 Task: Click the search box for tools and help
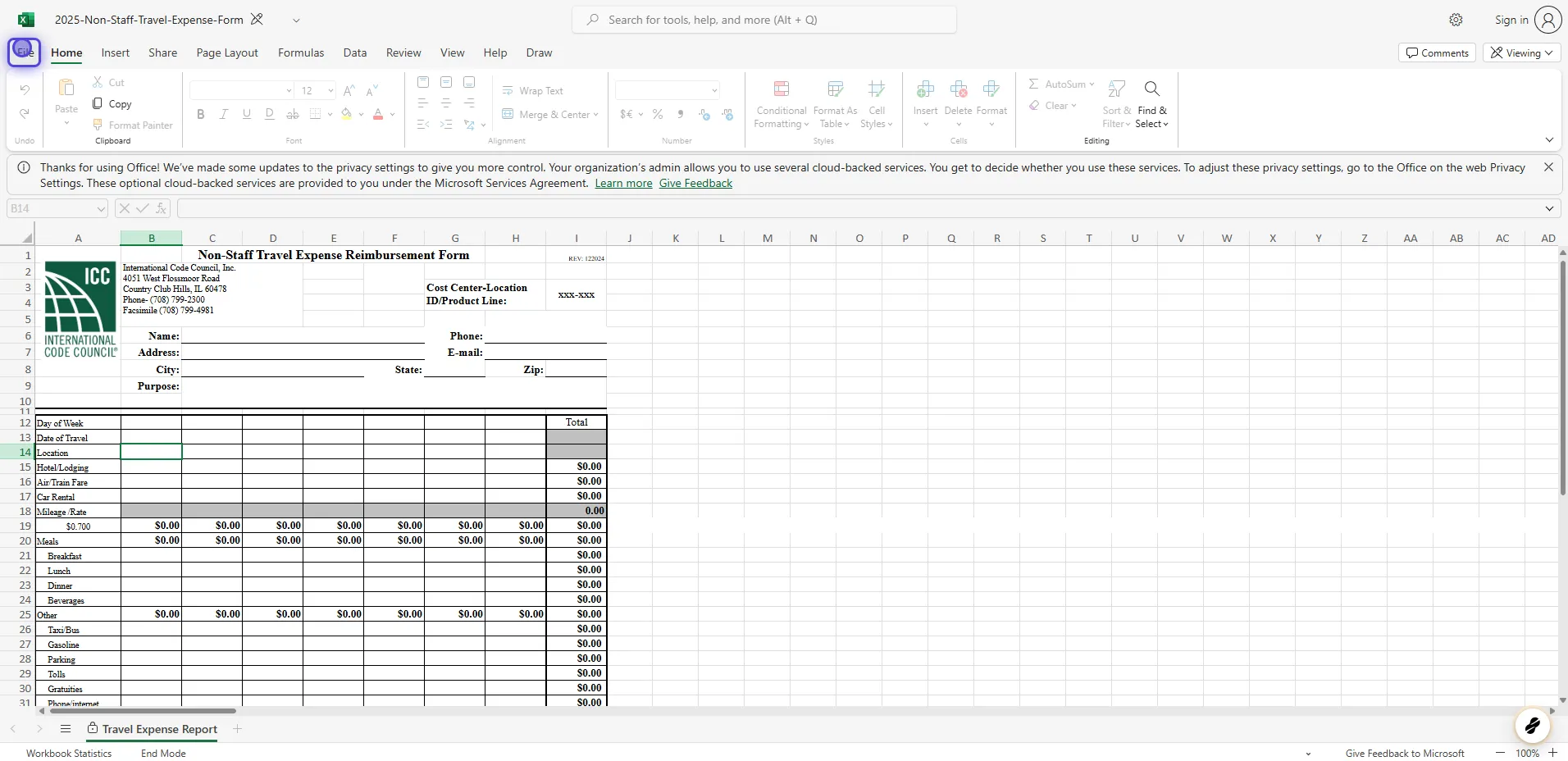[x=764, y=20]
